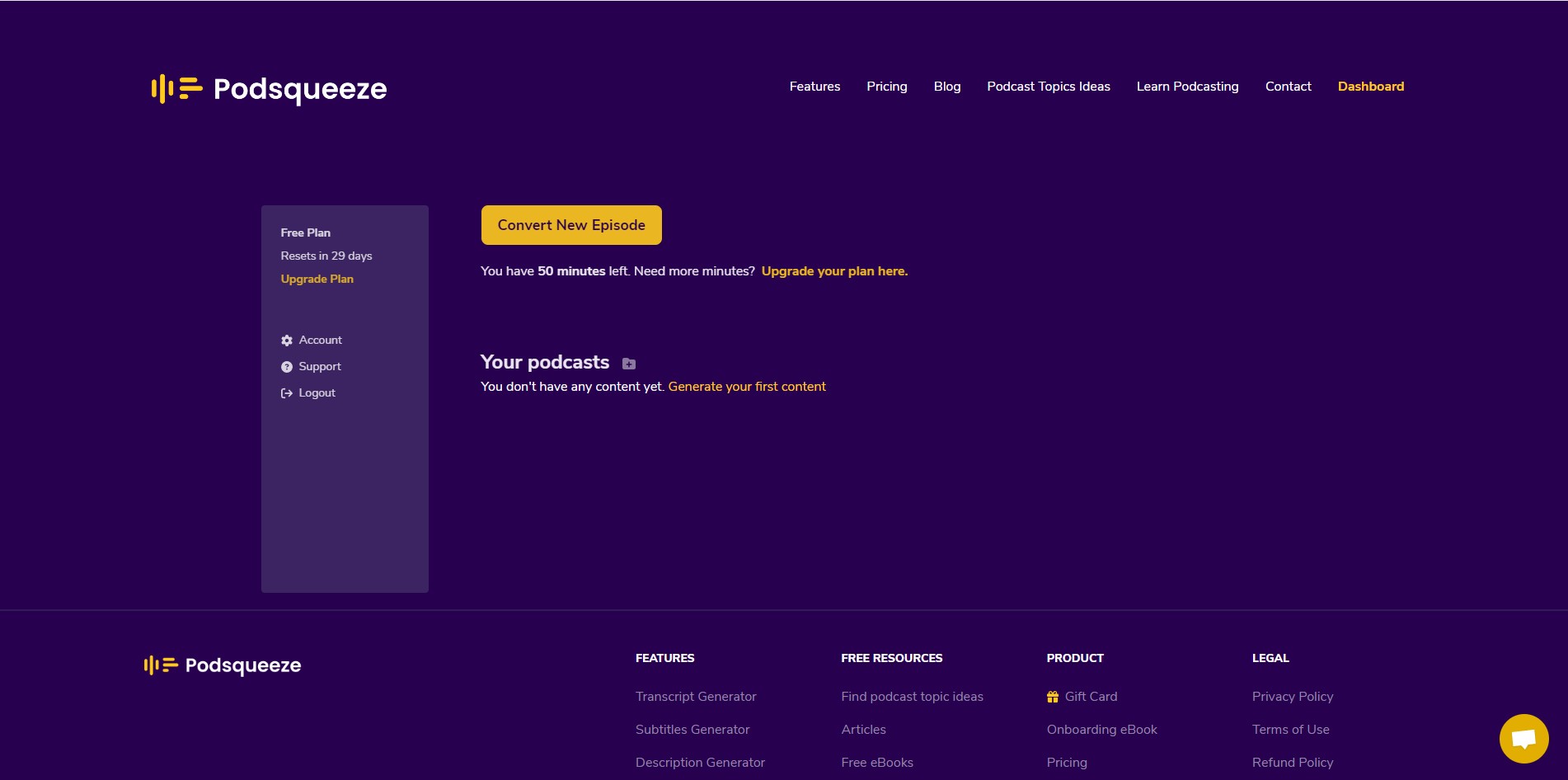Go to Dashboard in the navigation
The height and width of the screenshot is (780, 1568).
click(x=1371, y=87)
